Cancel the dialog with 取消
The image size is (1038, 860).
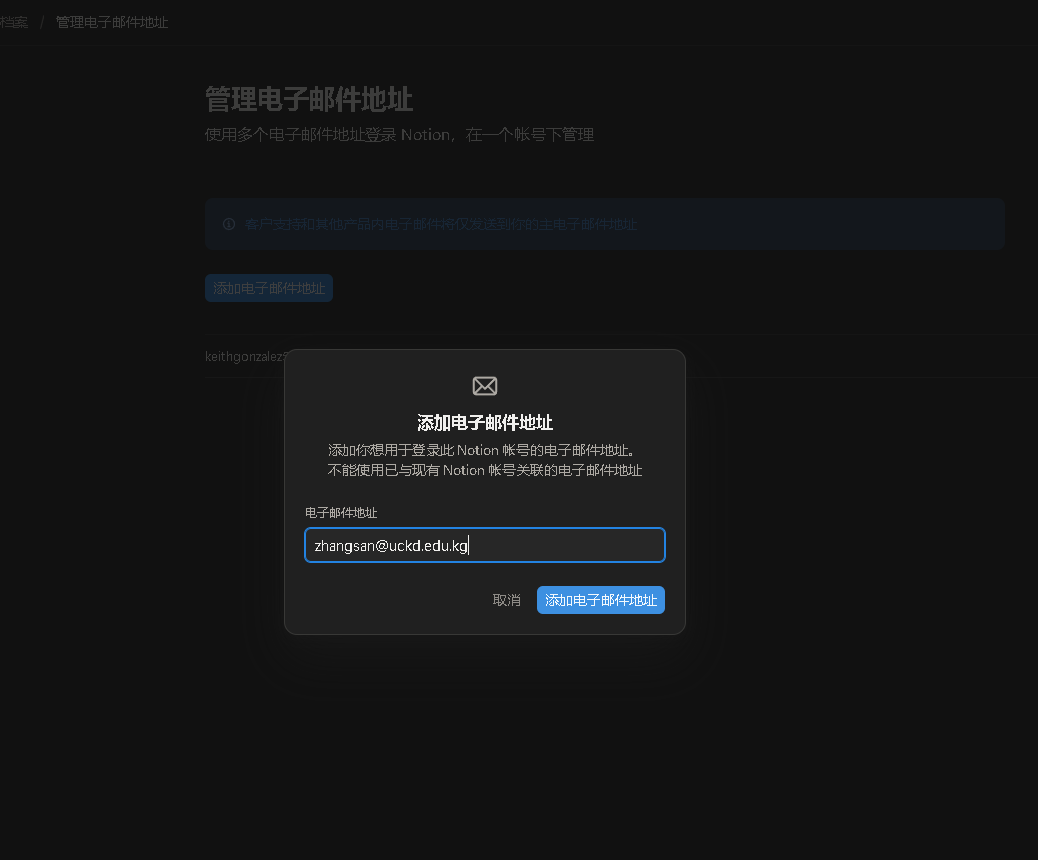click(506, 600)
